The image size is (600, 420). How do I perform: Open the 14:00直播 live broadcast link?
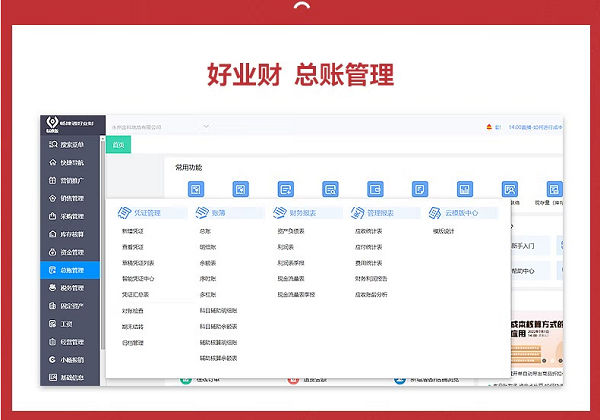pos(535,127)
